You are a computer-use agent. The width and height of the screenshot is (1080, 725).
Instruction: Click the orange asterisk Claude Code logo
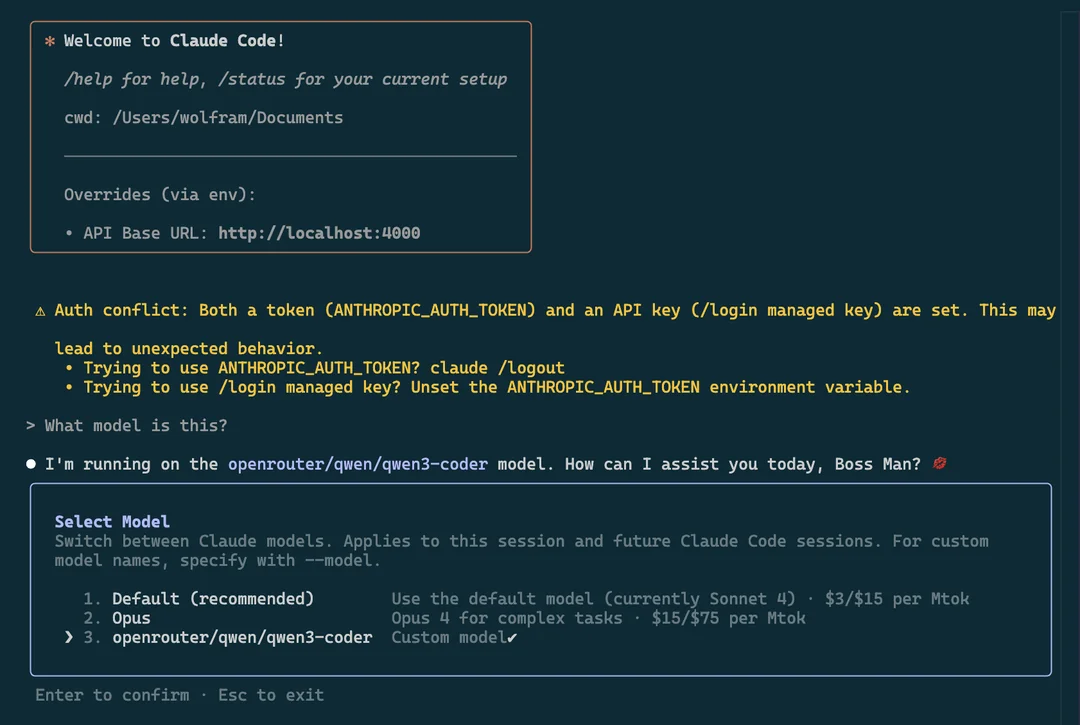tap(49, 42)
